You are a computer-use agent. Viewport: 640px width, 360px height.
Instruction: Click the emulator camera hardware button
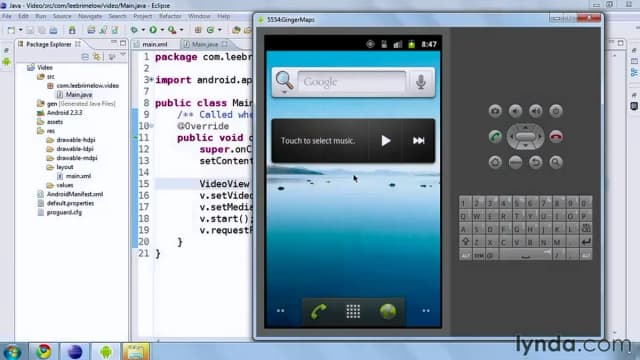coord(495,111)
